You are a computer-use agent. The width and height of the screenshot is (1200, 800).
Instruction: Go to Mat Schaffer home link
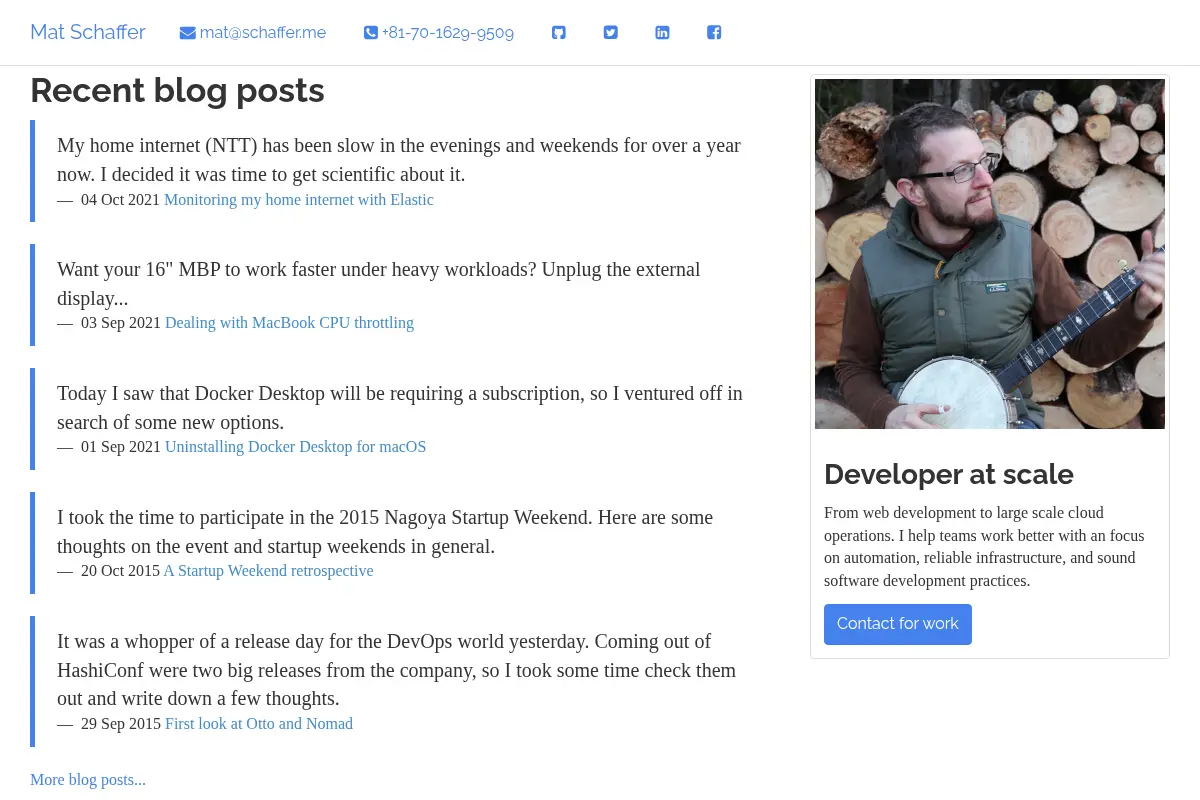pos(88,32)
